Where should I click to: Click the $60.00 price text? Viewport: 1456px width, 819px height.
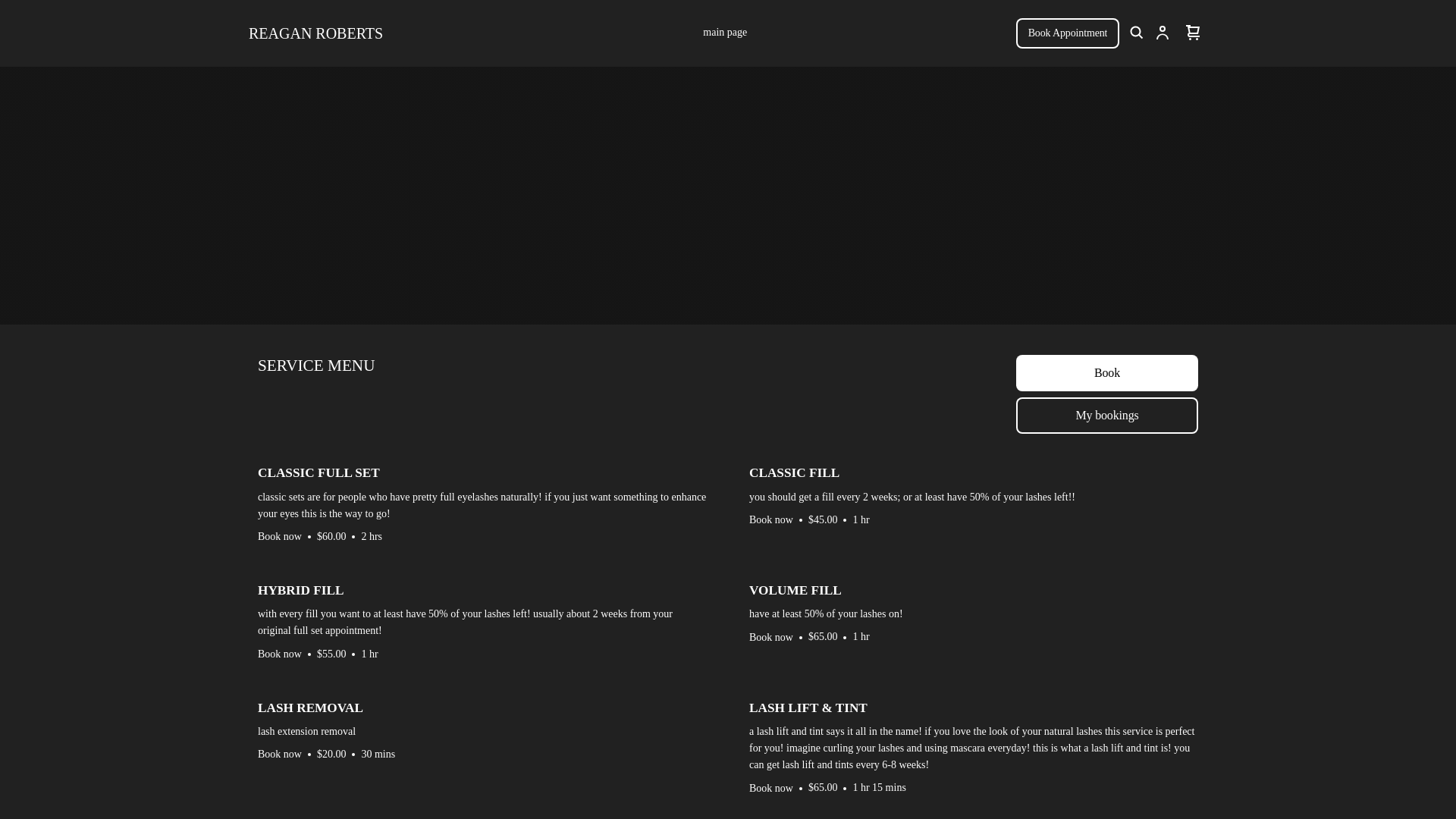(x=331, y=537)
